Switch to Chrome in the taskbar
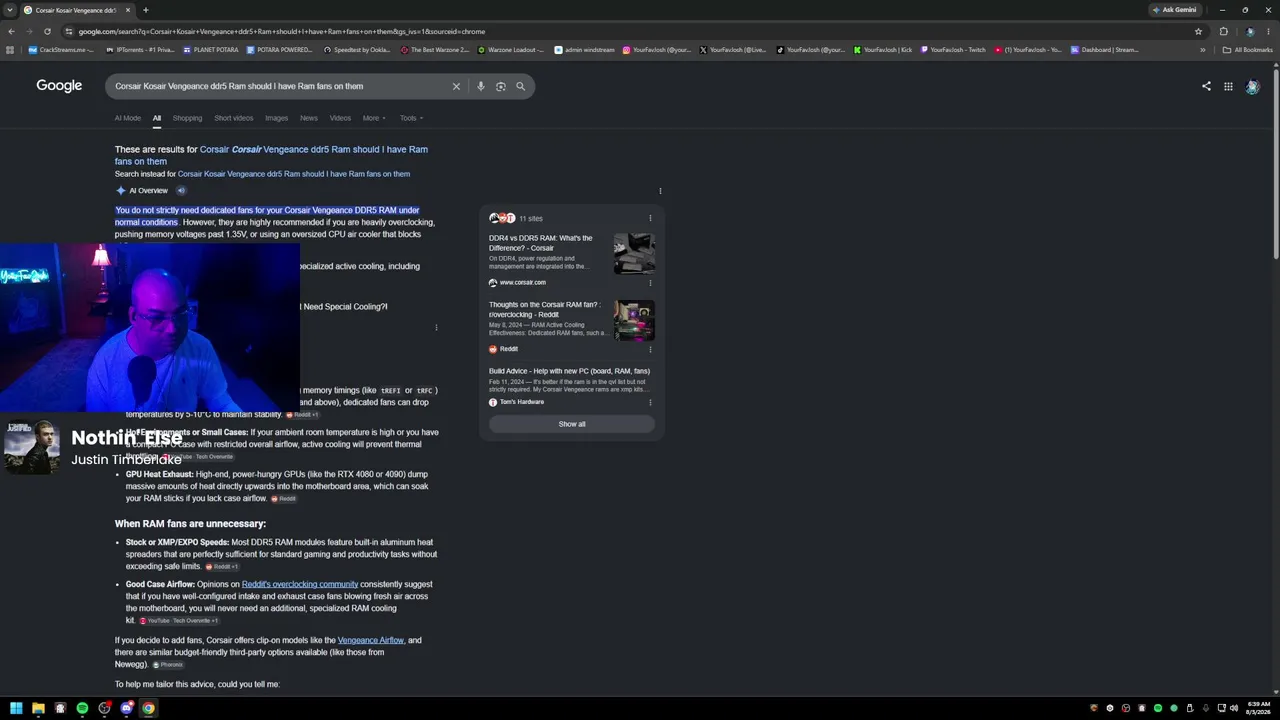 pyautogui.click(x=148, y=708)
